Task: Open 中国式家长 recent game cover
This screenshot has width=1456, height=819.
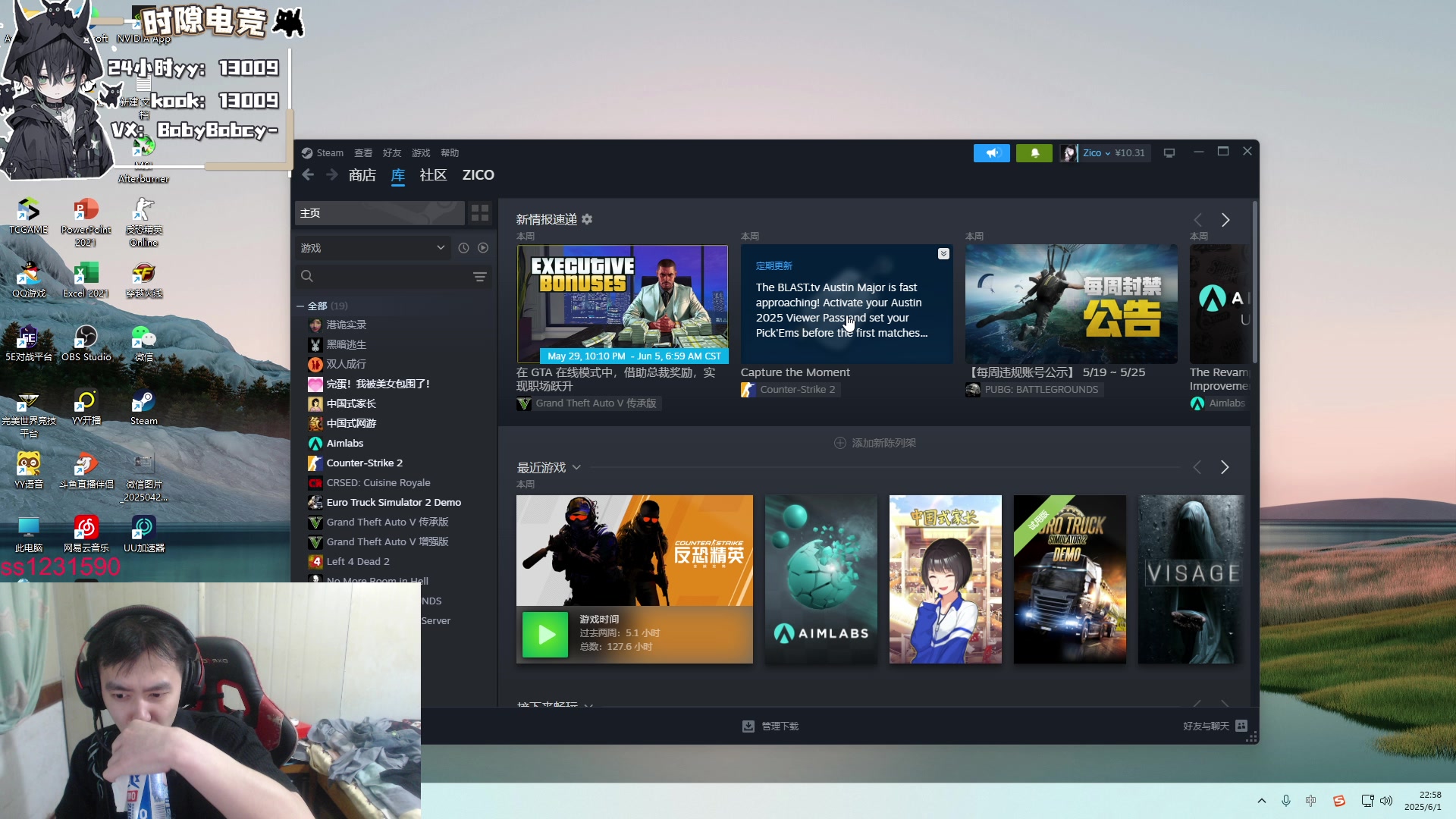Action: pos(945,579)
